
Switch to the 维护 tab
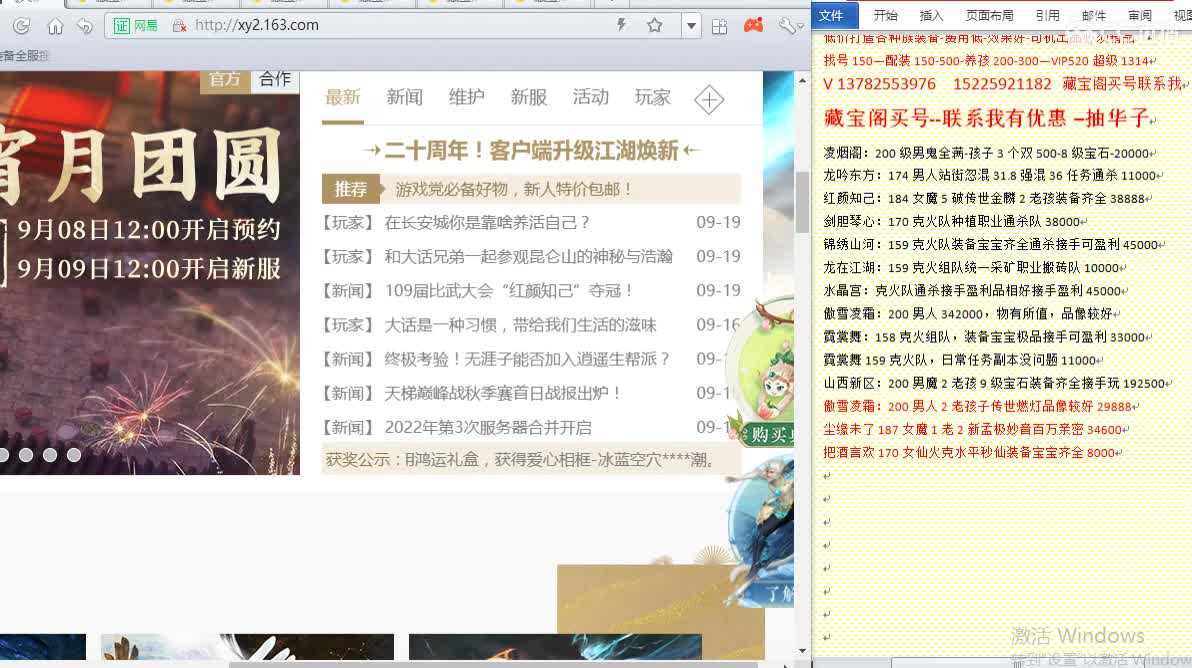pos(466,97)
